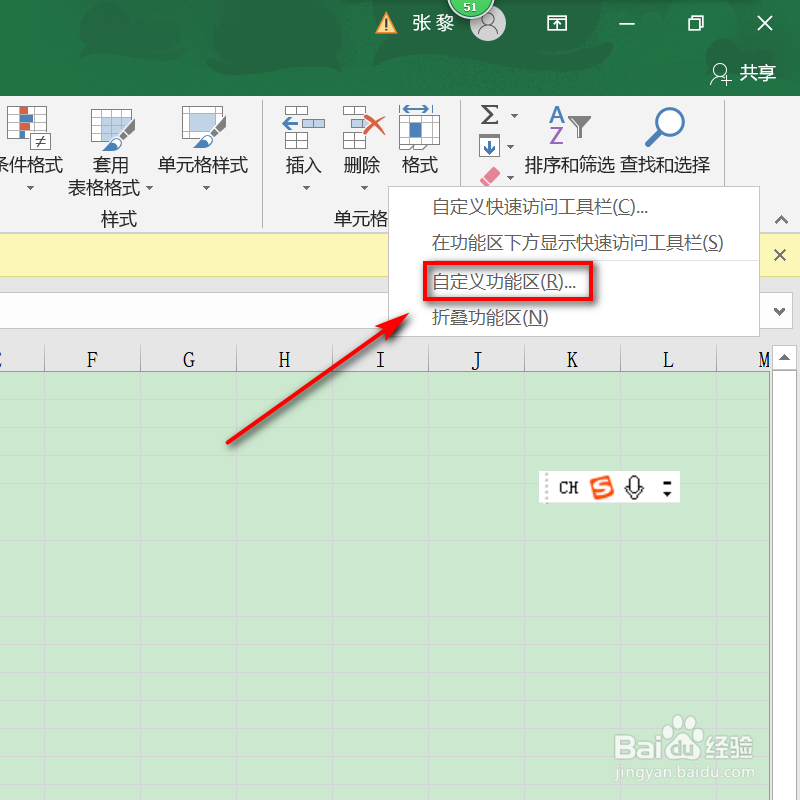This screenshot has width=800, height=800.
Task: Minimize the Excel window
Action: (627, 23)
